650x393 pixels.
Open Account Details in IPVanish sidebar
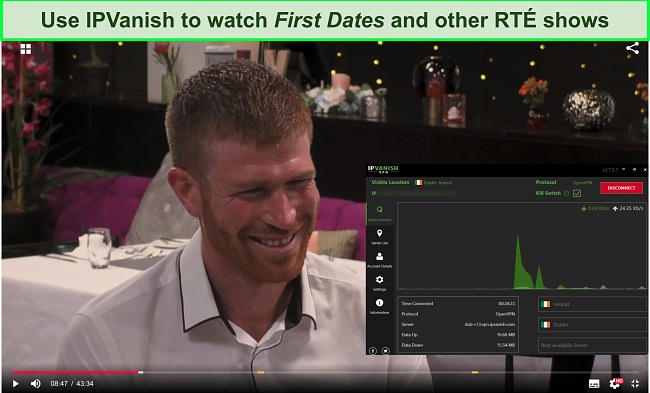tap(379, 260)
